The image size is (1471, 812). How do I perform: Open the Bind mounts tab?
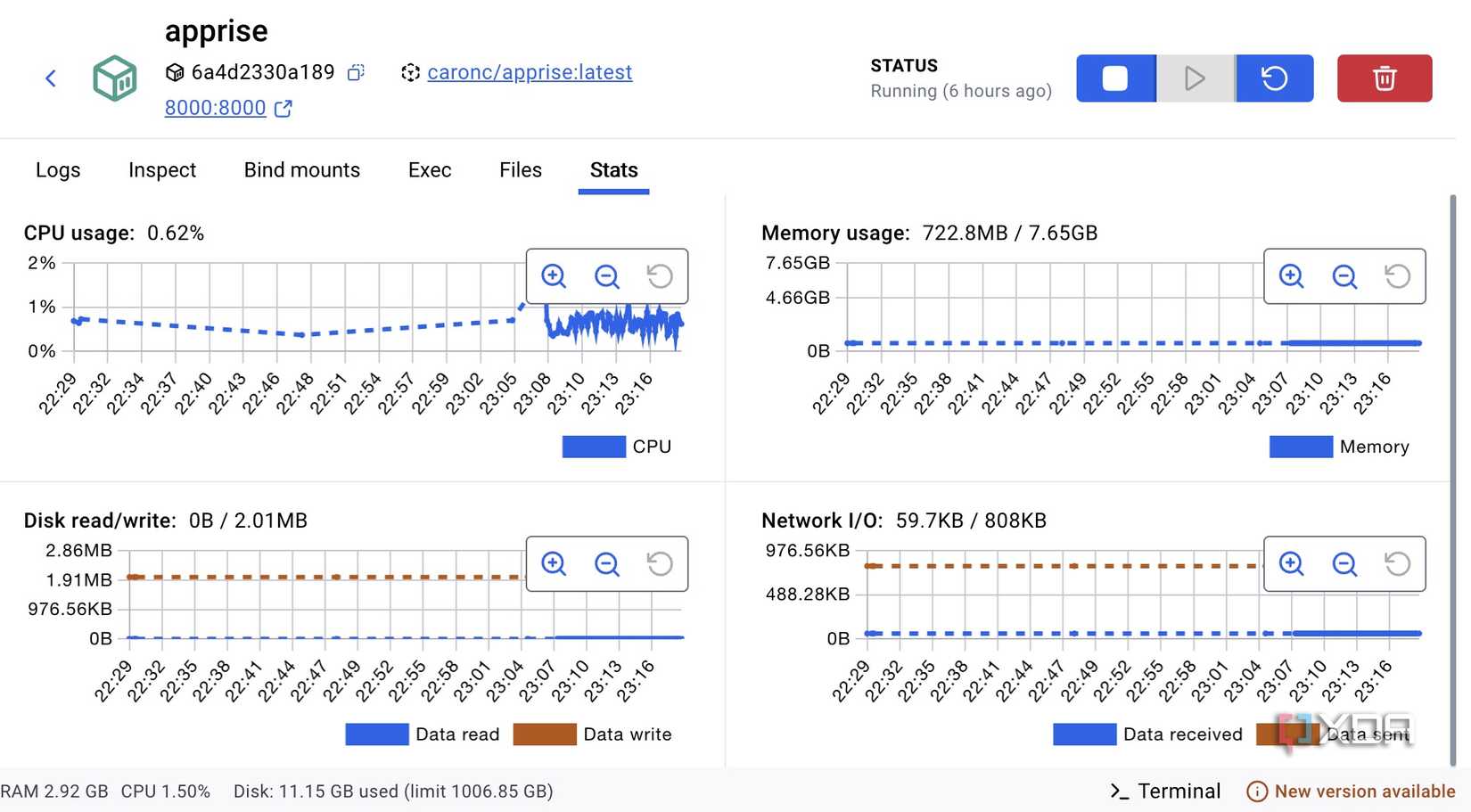coord(301,169)
